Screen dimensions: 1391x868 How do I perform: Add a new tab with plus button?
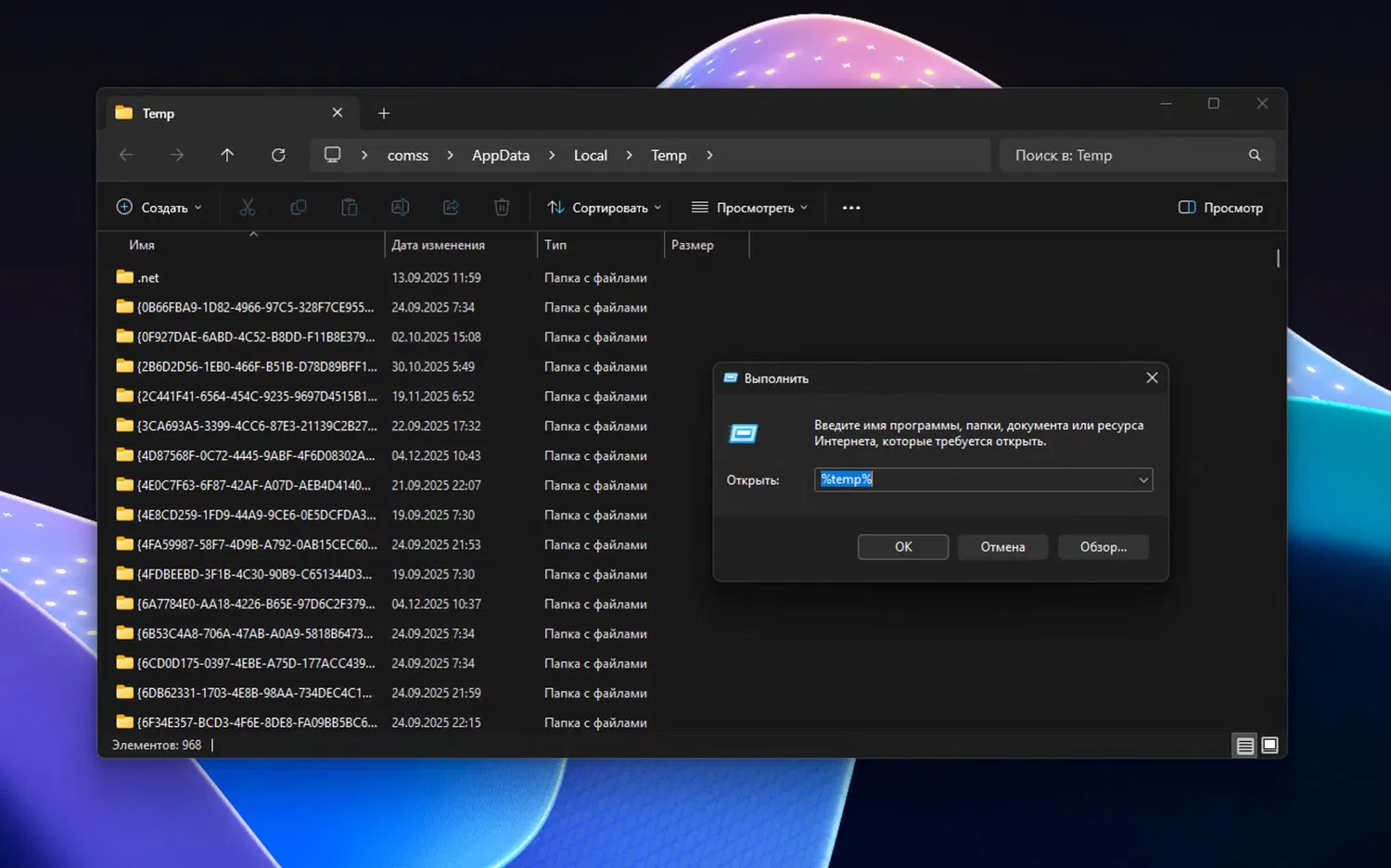click(384, 113)
